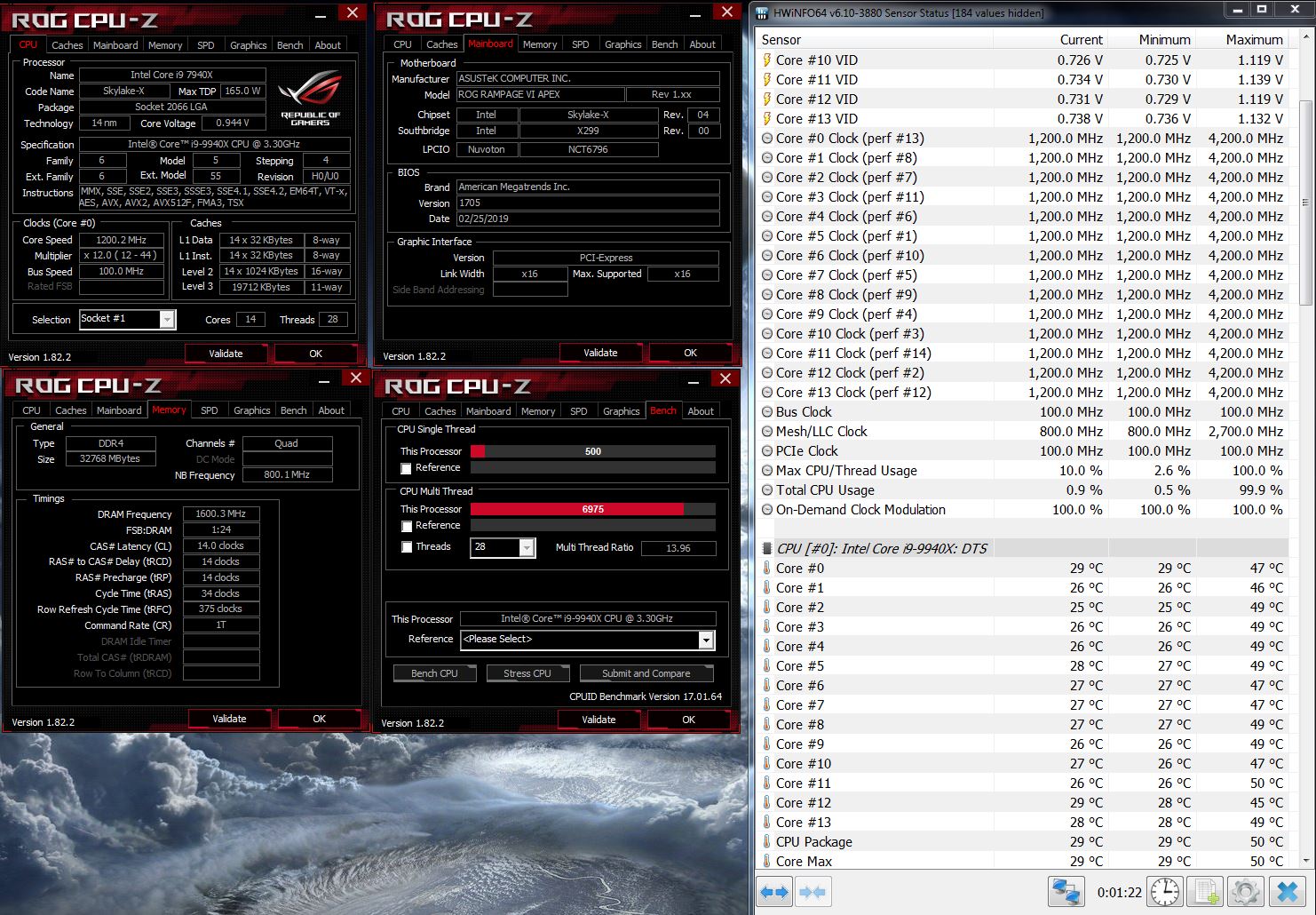Open About tab in Bench window
Image resolution: width=1316 pixels, height=915 pixels.
point(701,411)
